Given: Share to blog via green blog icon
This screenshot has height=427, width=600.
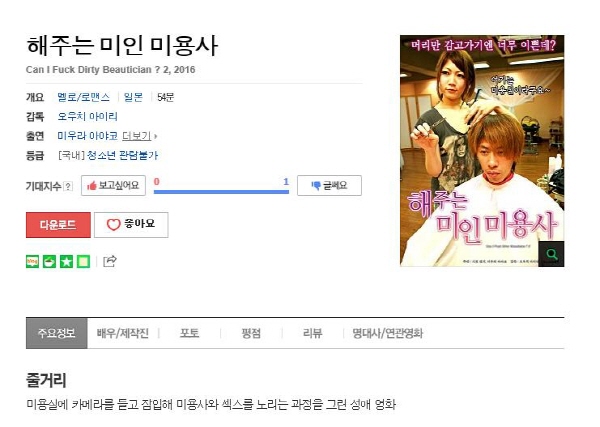Looking at the screenshot, I should [33, 261].
